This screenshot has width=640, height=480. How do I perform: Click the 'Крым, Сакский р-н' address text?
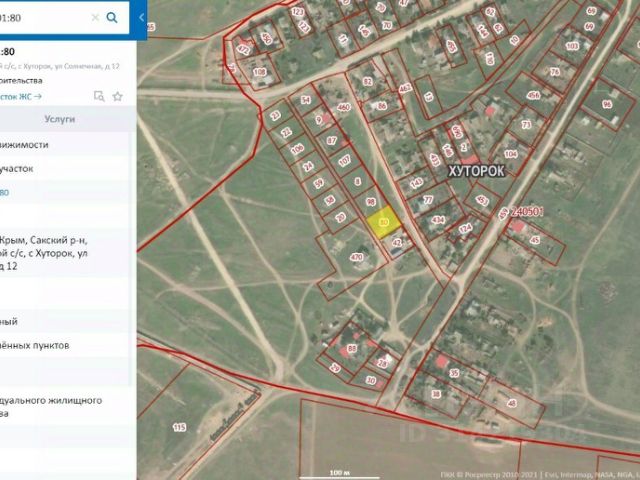(x=43, y=240)
